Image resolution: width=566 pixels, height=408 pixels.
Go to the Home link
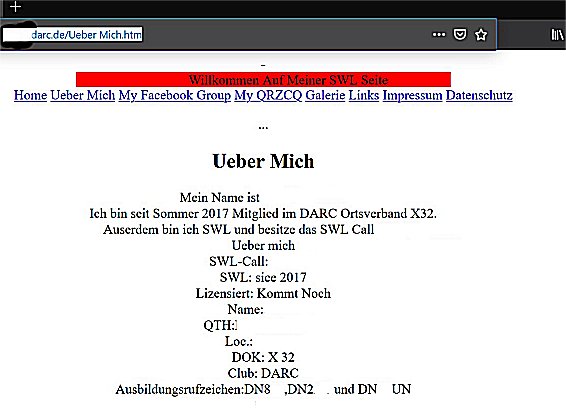tap(30, 95)
